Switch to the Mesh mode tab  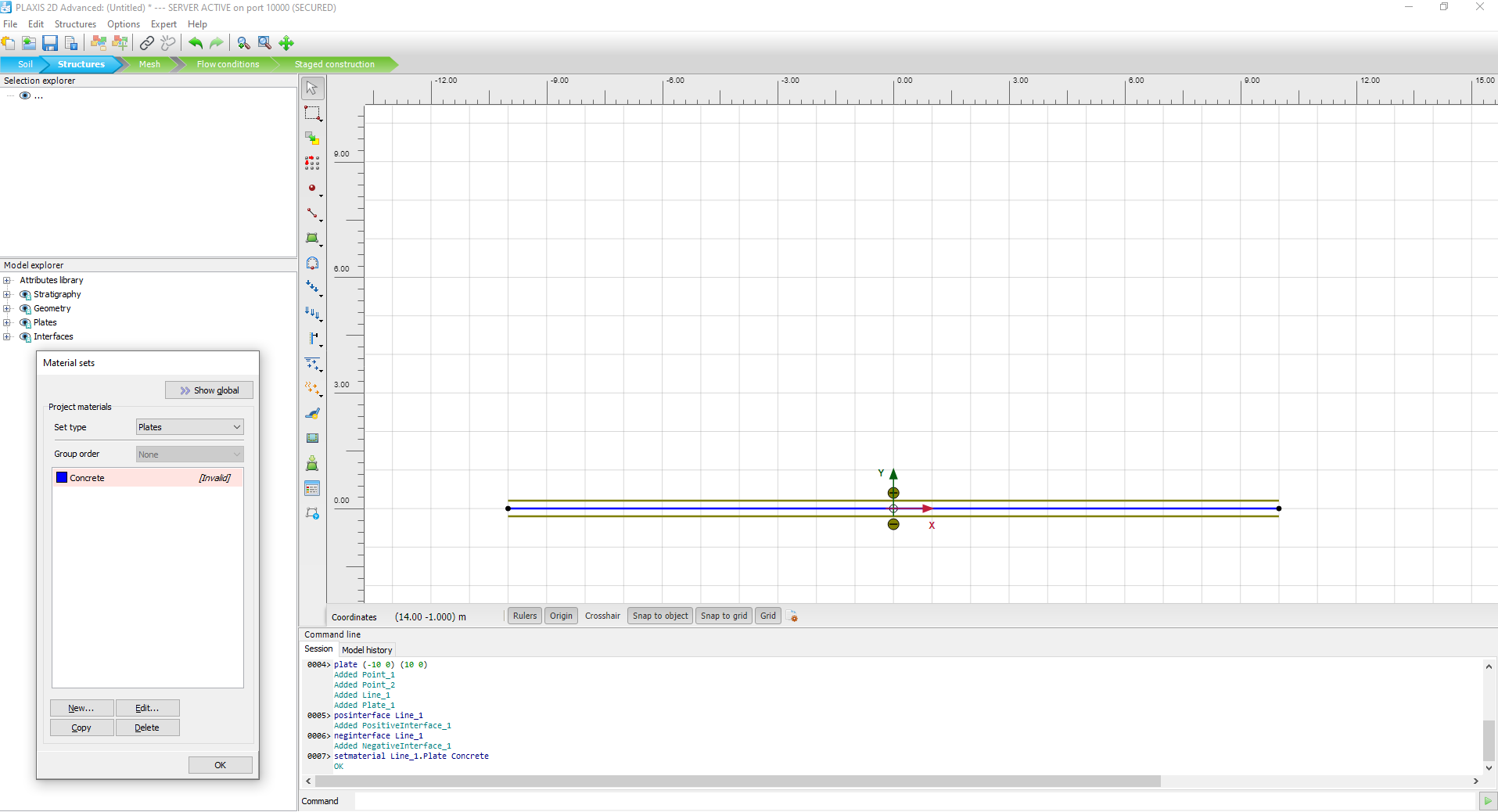coord(149,65)
